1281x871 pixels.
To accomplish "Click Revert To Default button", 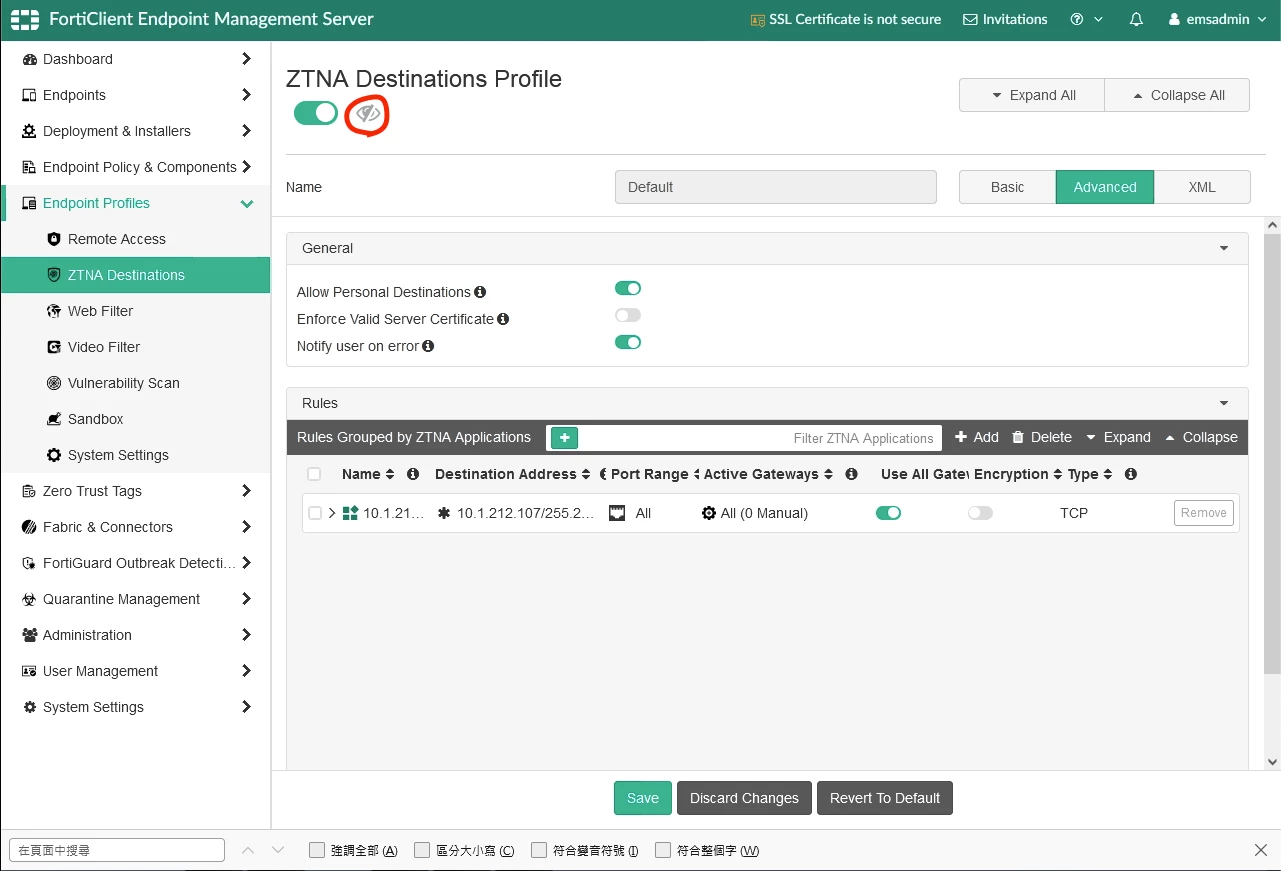I will point(885,798).
